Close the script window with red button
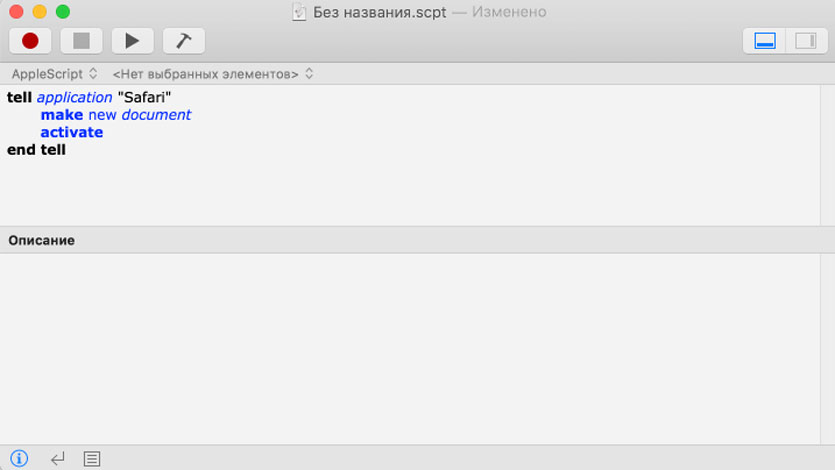This screenshot has height=470, width=835. [17, 12]
